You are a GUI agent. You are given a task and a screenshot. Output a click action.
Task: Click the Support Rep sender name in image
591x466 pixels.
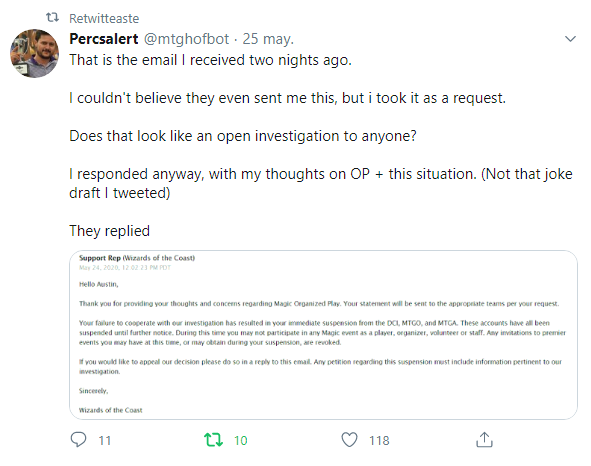click(100, 258)
